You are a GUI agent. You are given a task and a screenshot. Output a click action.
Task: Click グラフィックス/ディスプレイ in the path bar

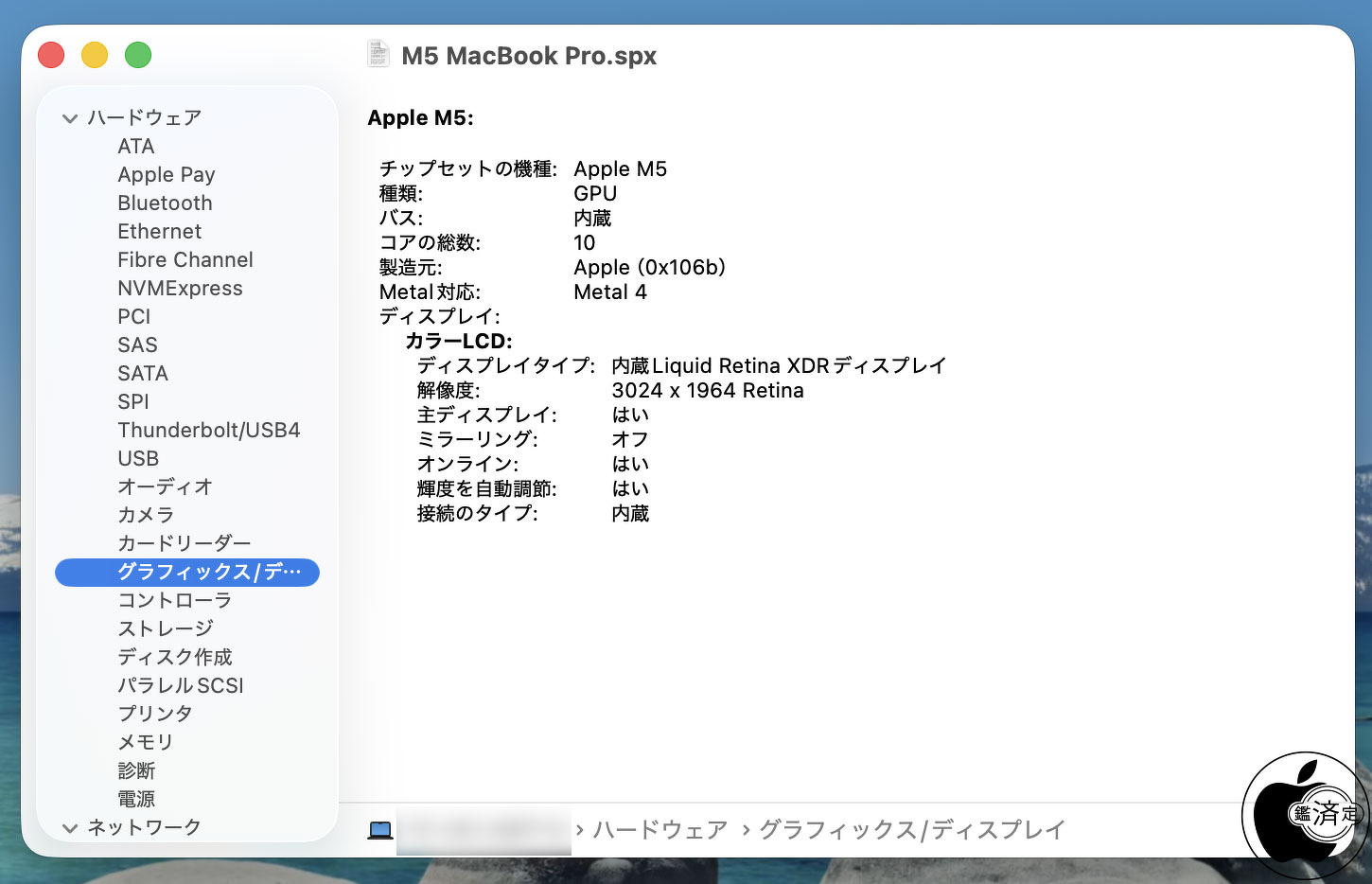(x=911, y=830)
